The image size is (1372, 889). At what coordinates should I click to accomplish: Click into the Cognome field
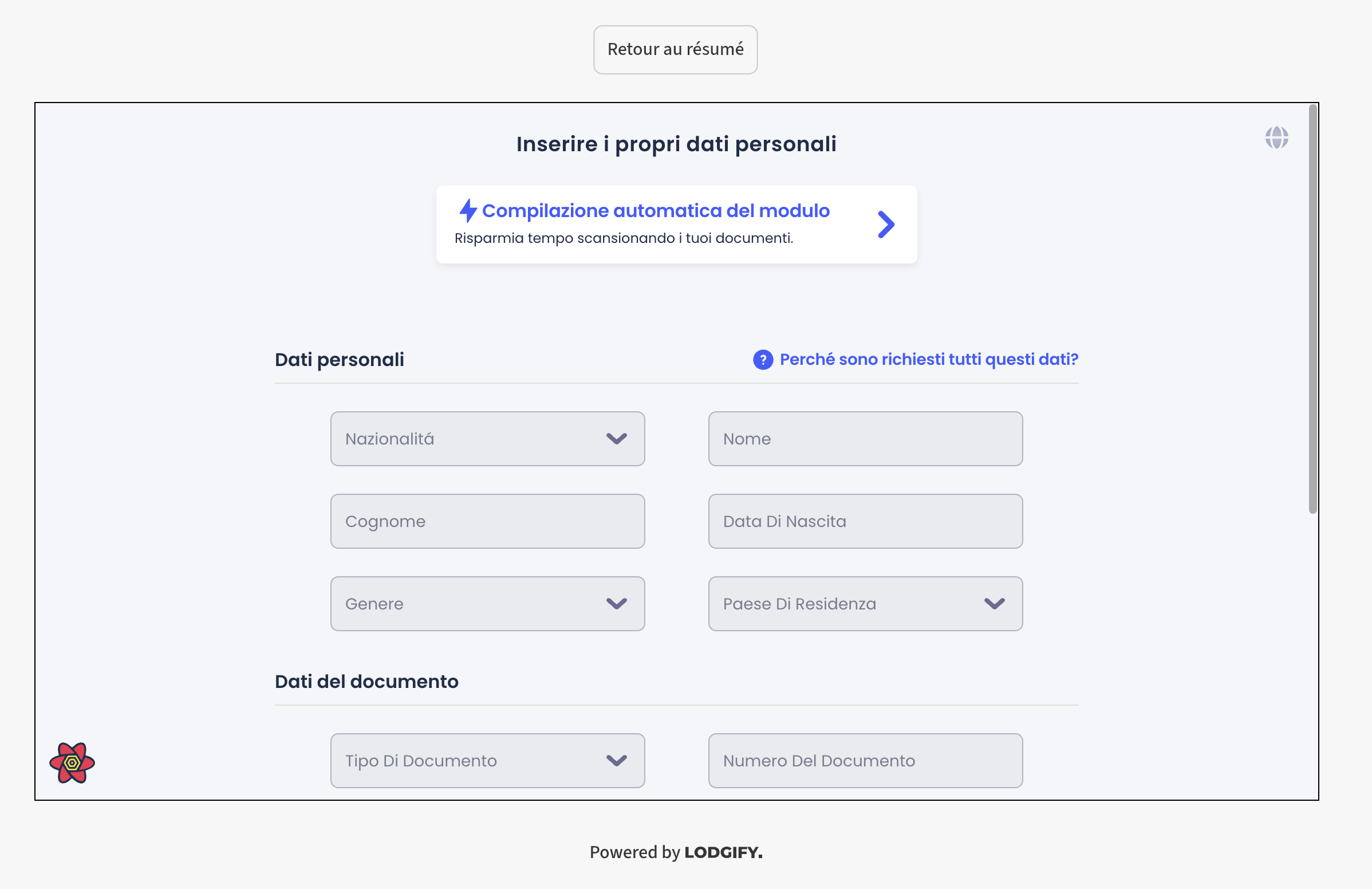487,521
